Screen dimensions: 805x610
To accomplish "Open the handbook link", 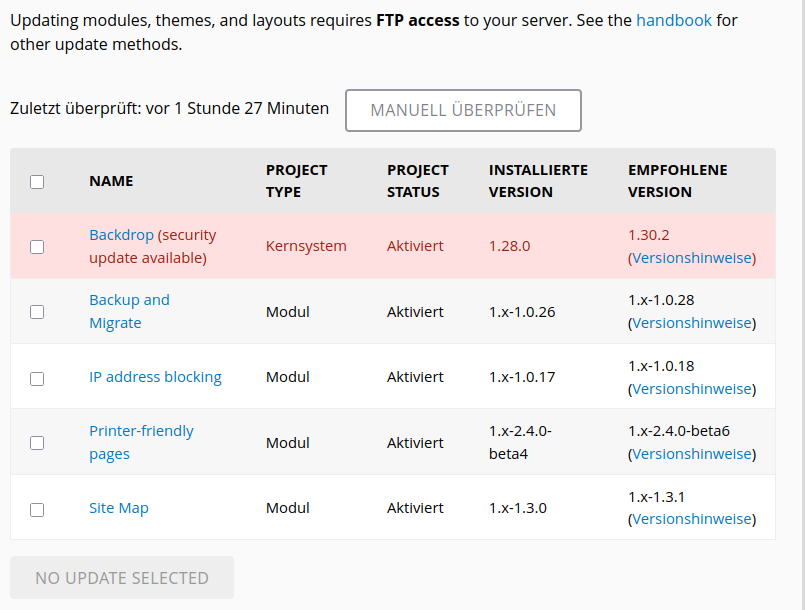I will tap(673, 19).
